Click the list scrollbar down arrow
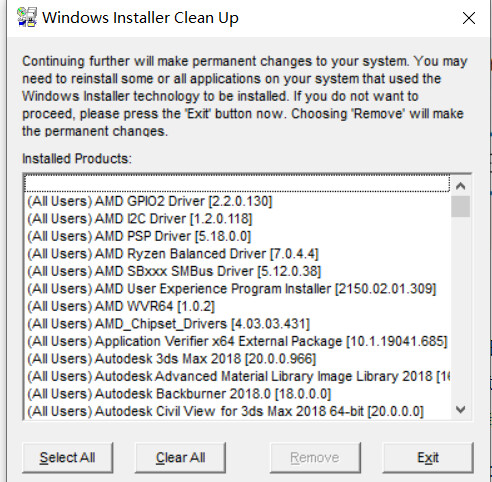The image size is (492, 482). [461, 410]
